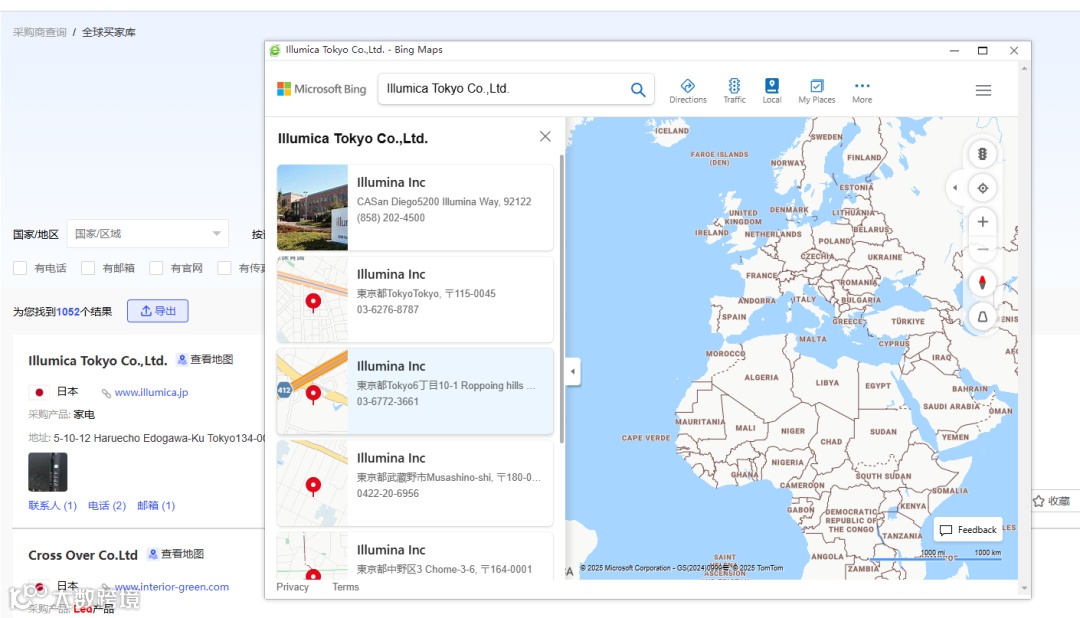
Task: Maximize the Bing Maps window
Action: (x=983, y=50)
